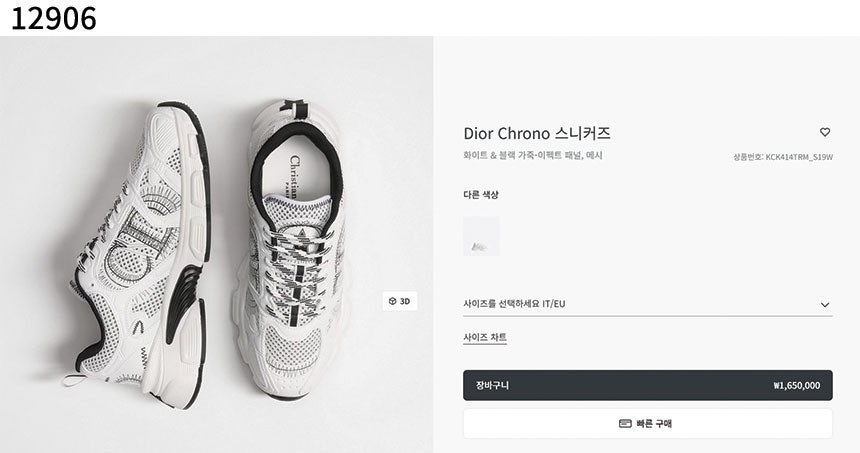Click the ₩1,650,000 price text
This screenshot has width=860, height=453.
pos(796,385)
